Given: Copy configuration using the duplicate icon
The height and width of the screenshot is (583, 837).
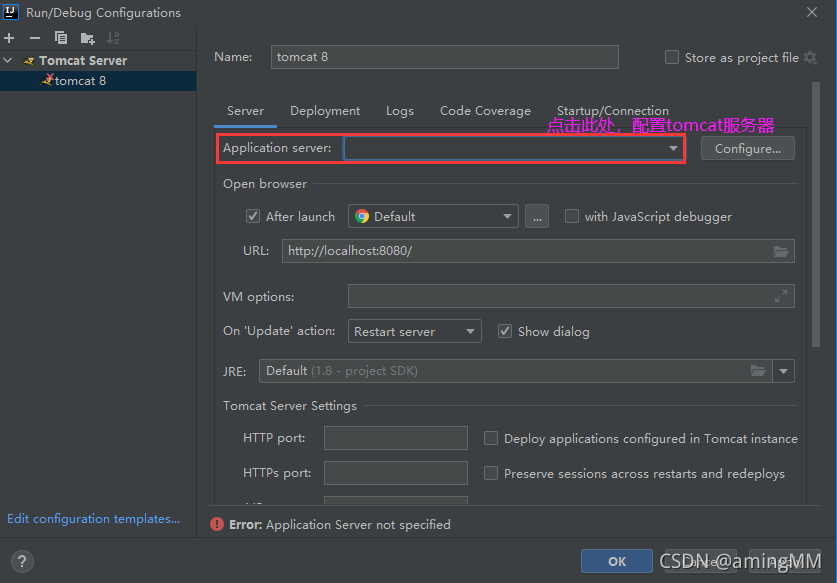Looking at the screenshot, I should point(61,38).
